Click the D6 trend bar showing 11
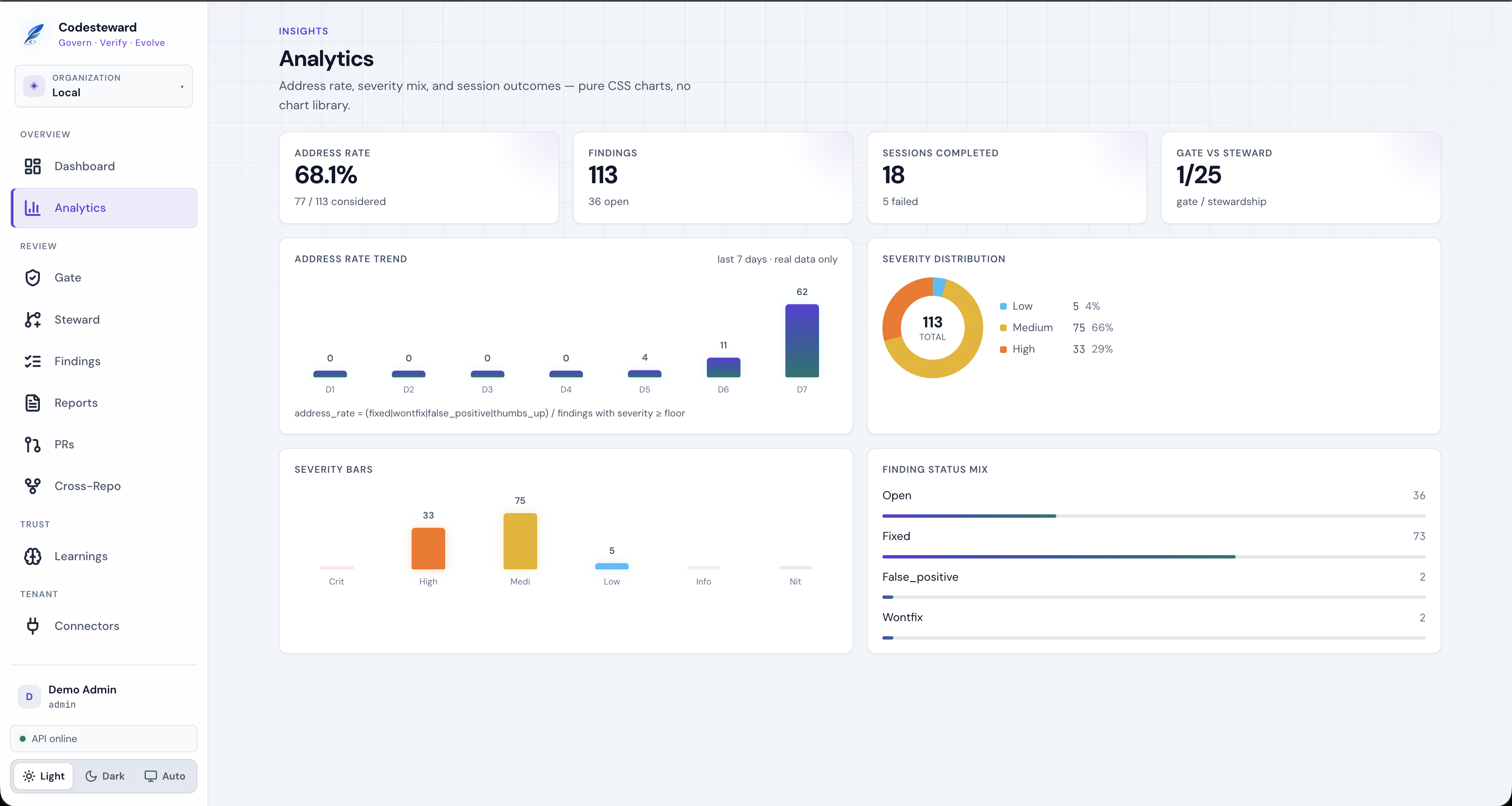This screenshot has height=806, width=1512. 723,367
